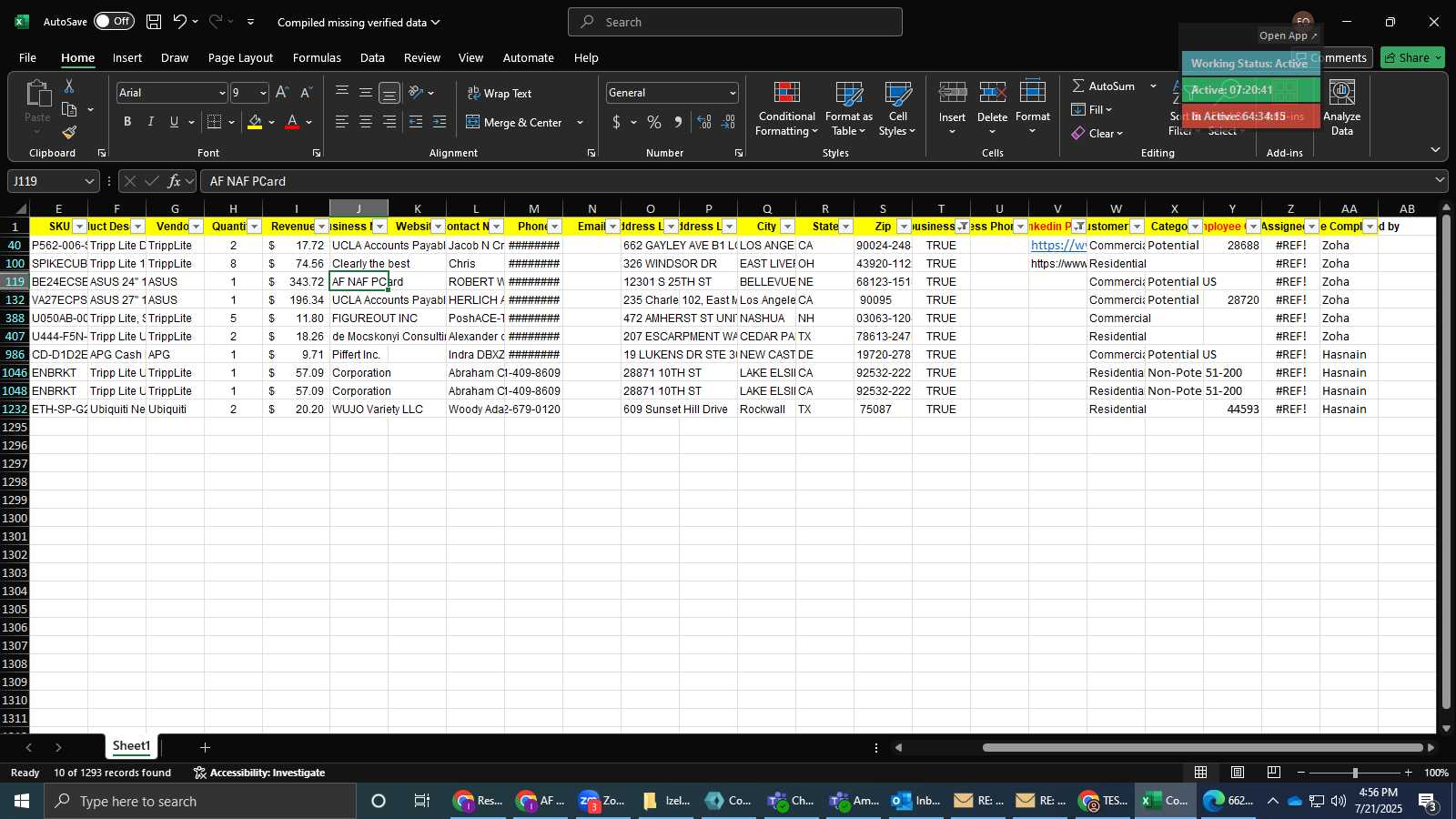The image size is (1456, 819).
Task: Toggle Bold formatting
Action: pos(127,122)
